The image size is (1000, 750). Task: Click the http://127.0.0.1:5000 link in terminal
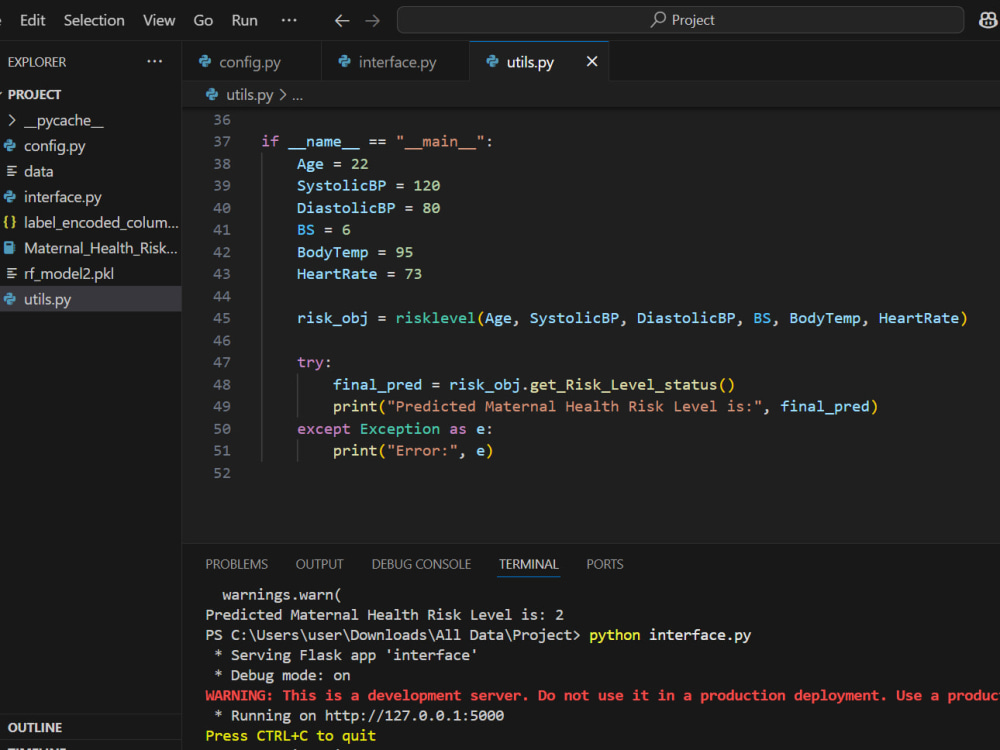click(414, 716)
